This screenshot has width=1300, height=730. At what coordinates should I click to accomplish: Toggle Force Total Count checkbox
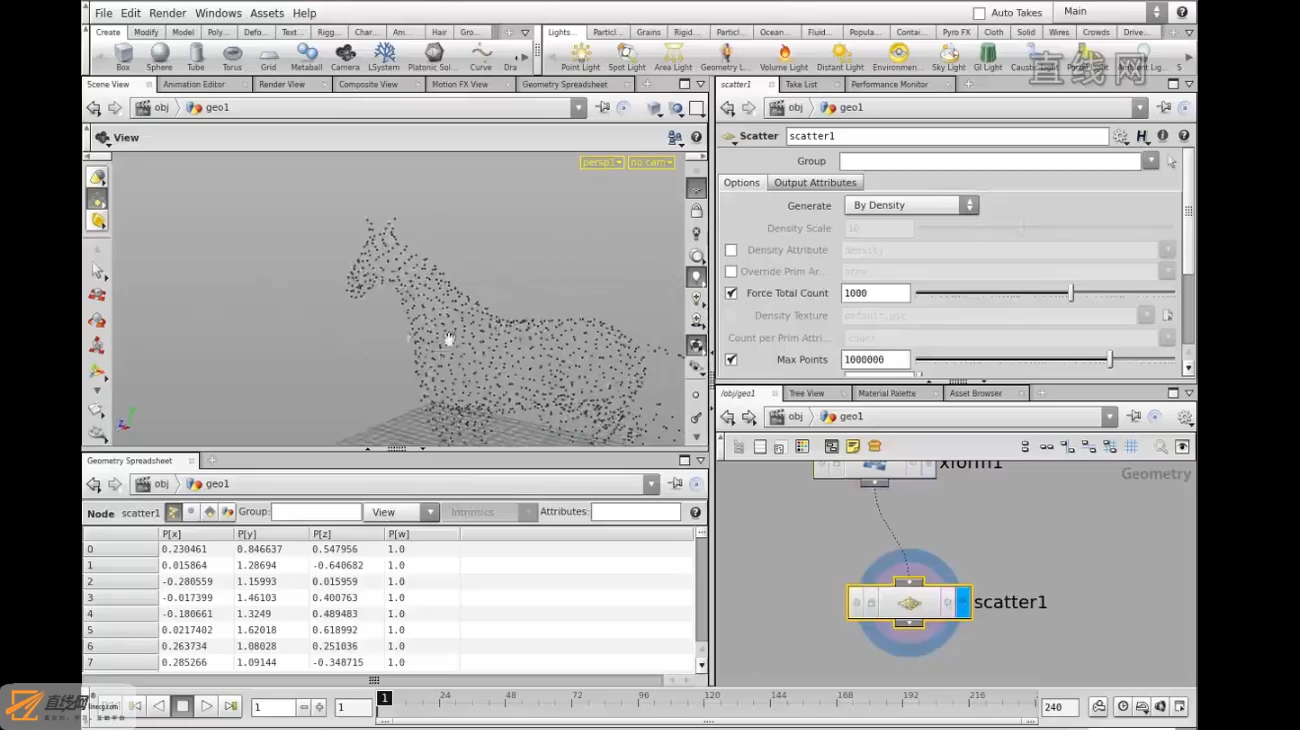pyautogui.click(x=731, y=293)
